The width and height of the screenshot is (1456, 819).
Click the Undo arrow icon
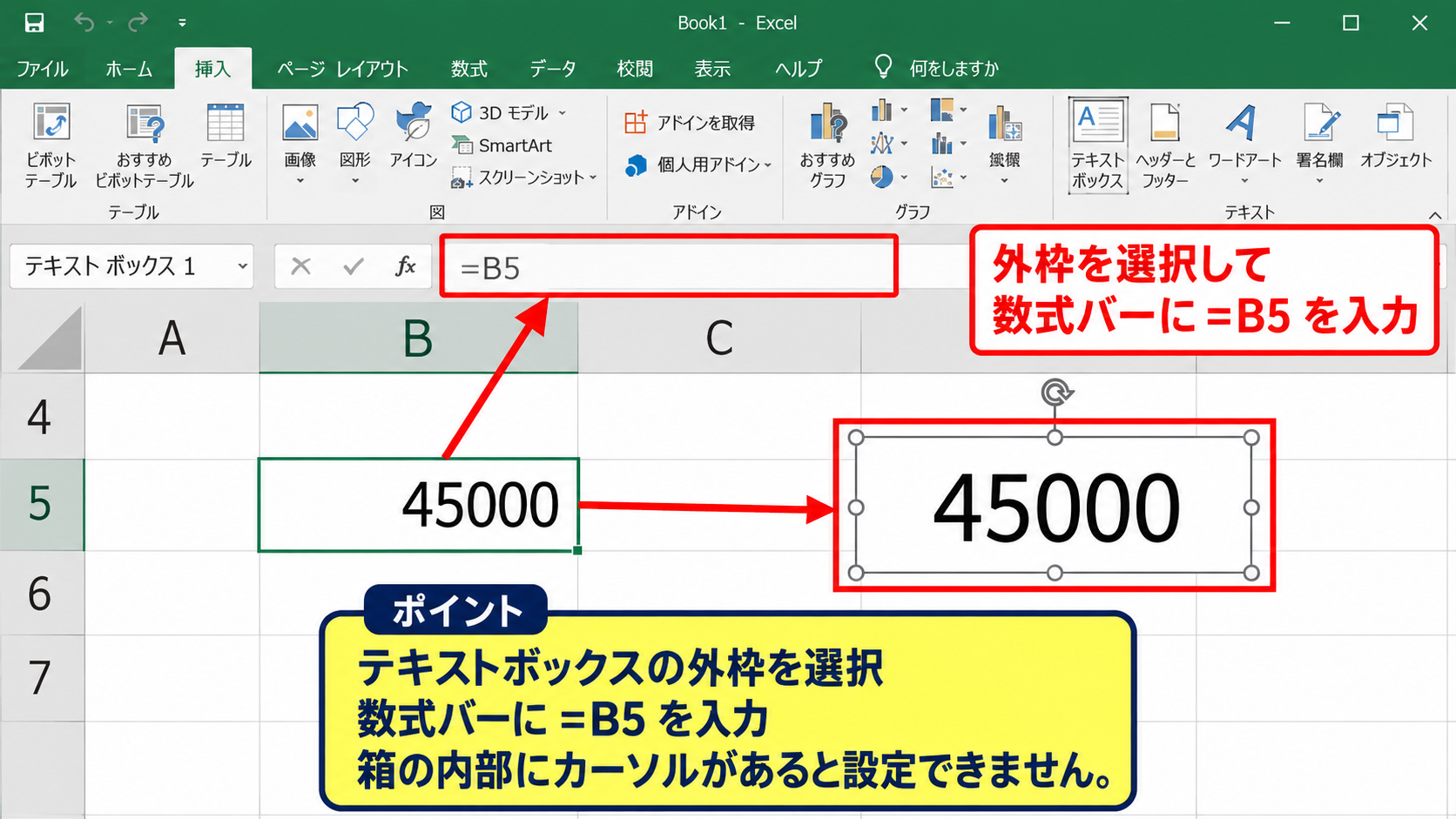point(84,23)
